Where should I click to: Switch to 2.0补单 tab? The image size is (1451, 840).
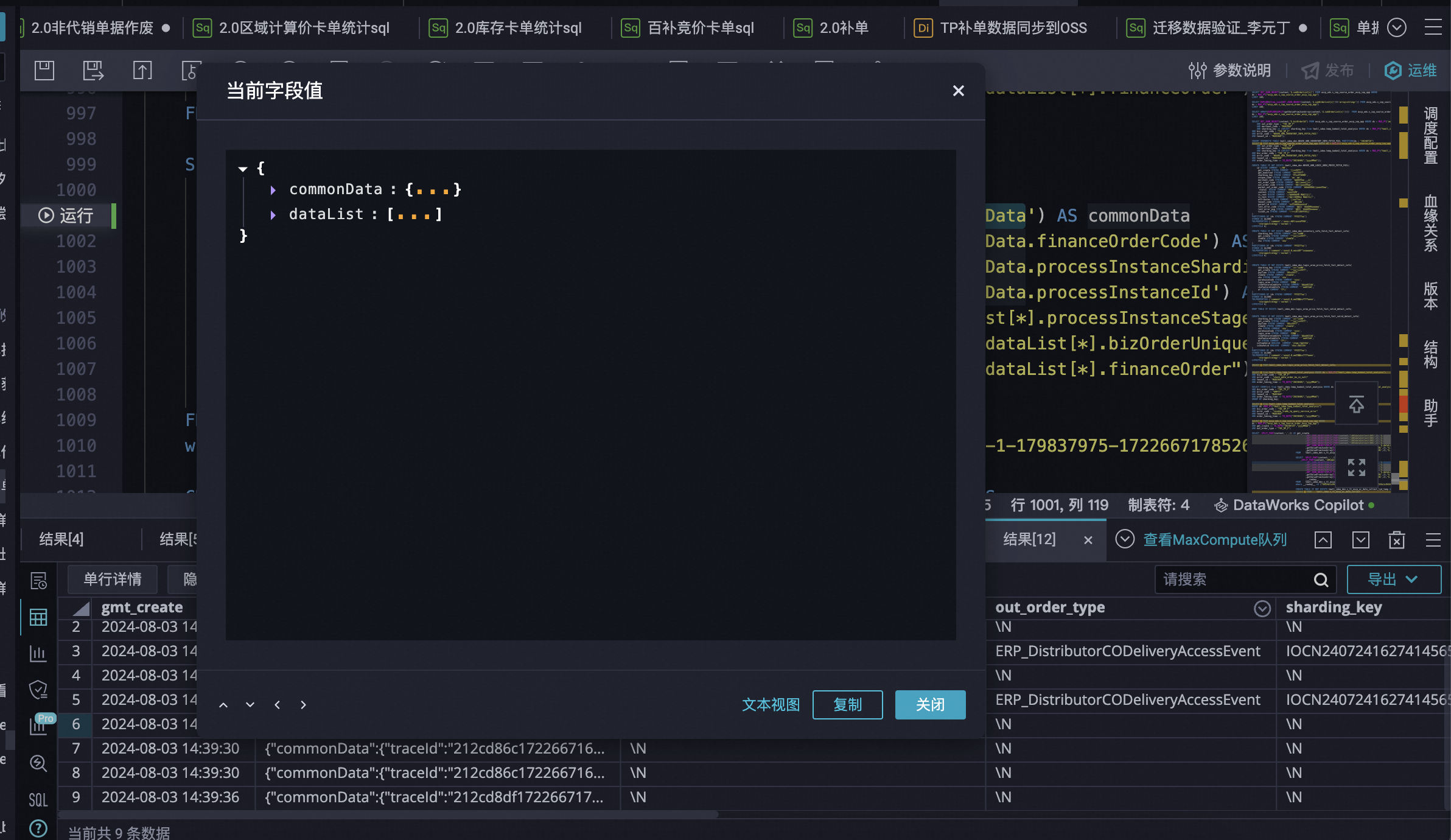tap(832, 28)
